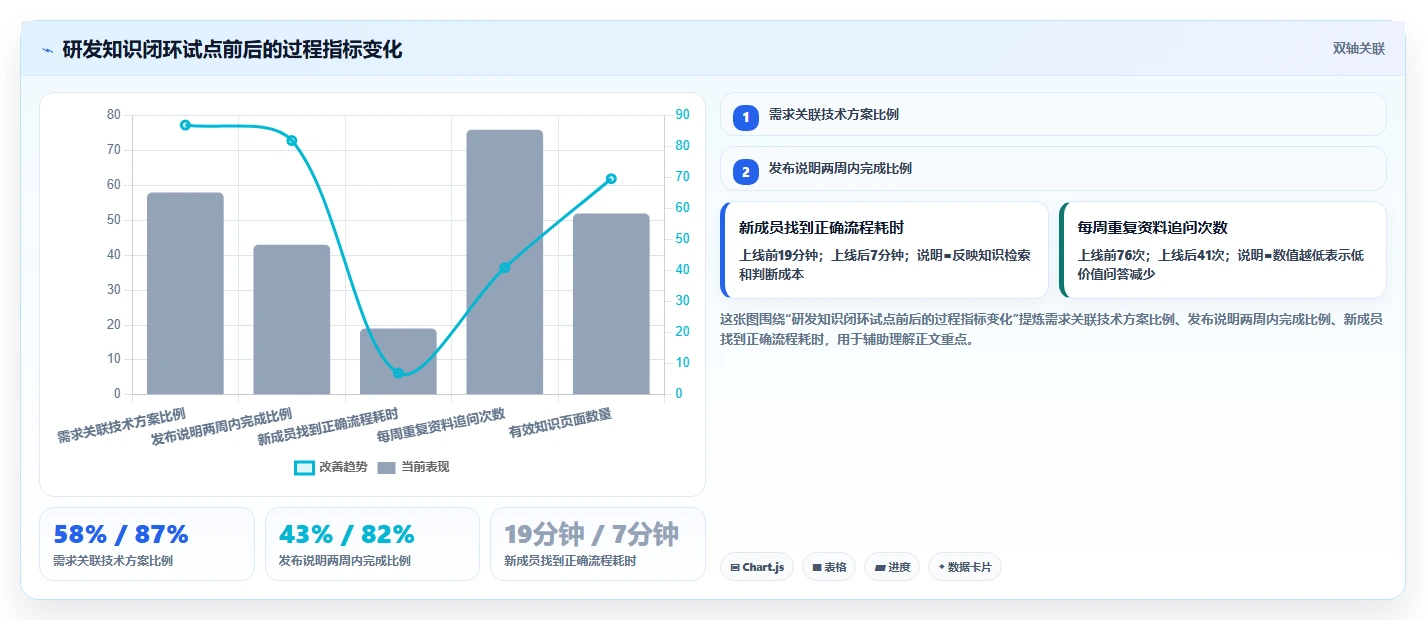
Task: Click text 上线前19分钟；上线后7分钟
Action: click(822, 255)
